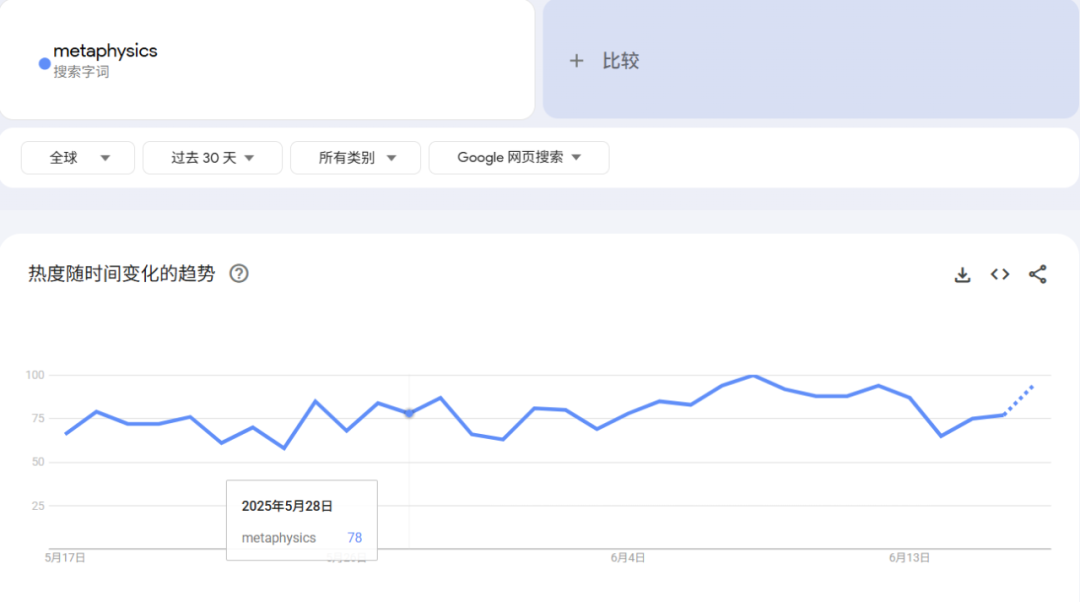
Task: Click the 6月13日 axis date label
Action: coord(910,558)
